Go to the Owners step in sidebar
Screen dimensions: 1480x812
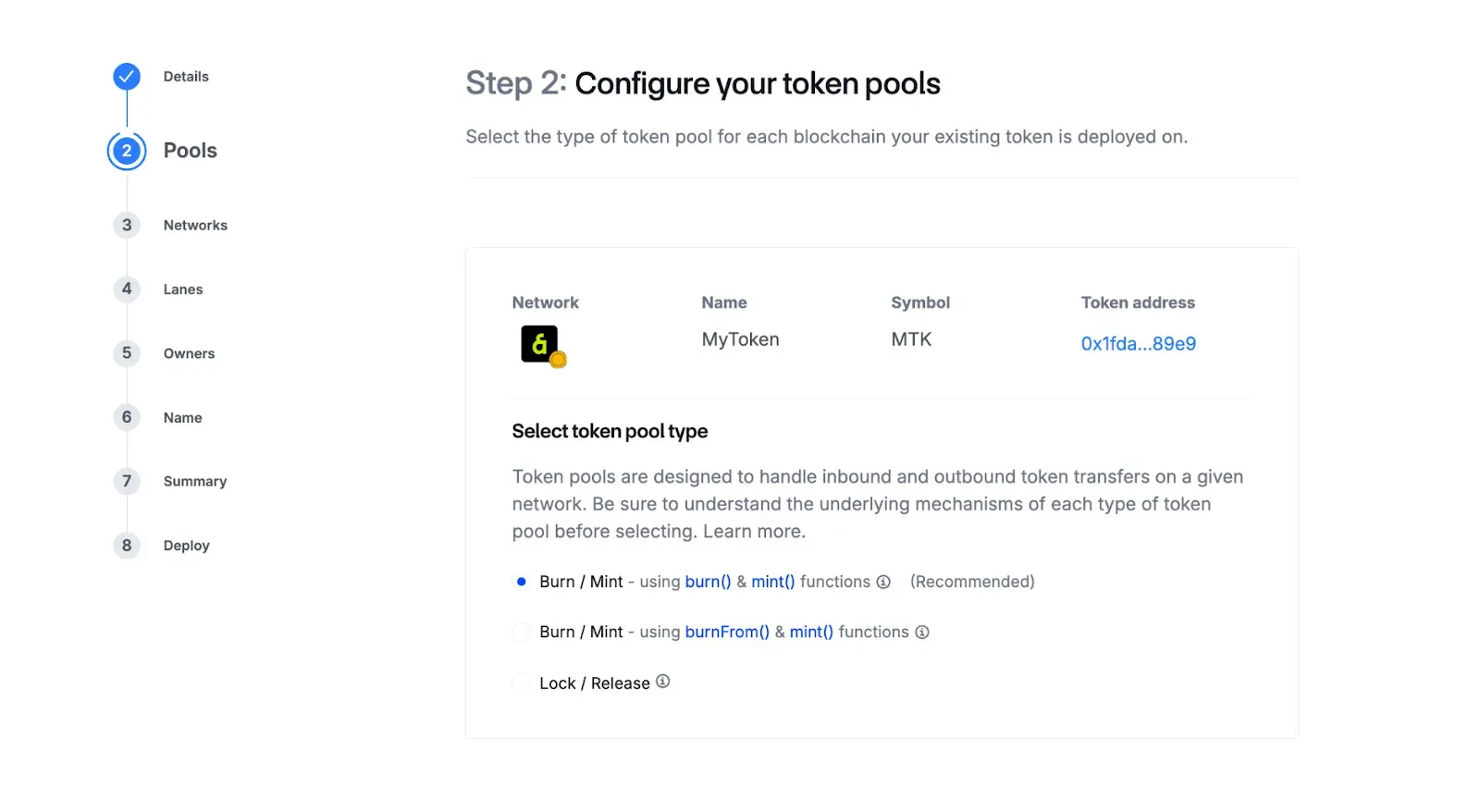click(x=189, y=353)
